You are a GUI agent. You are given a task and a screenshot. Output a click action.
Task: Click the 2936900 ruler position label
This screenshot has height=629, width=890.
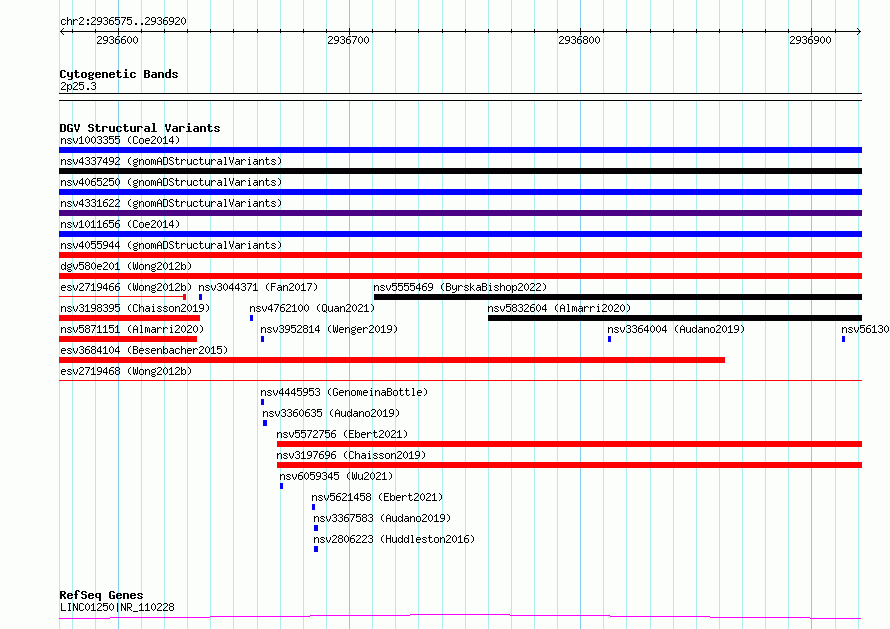tap(810, 40)
